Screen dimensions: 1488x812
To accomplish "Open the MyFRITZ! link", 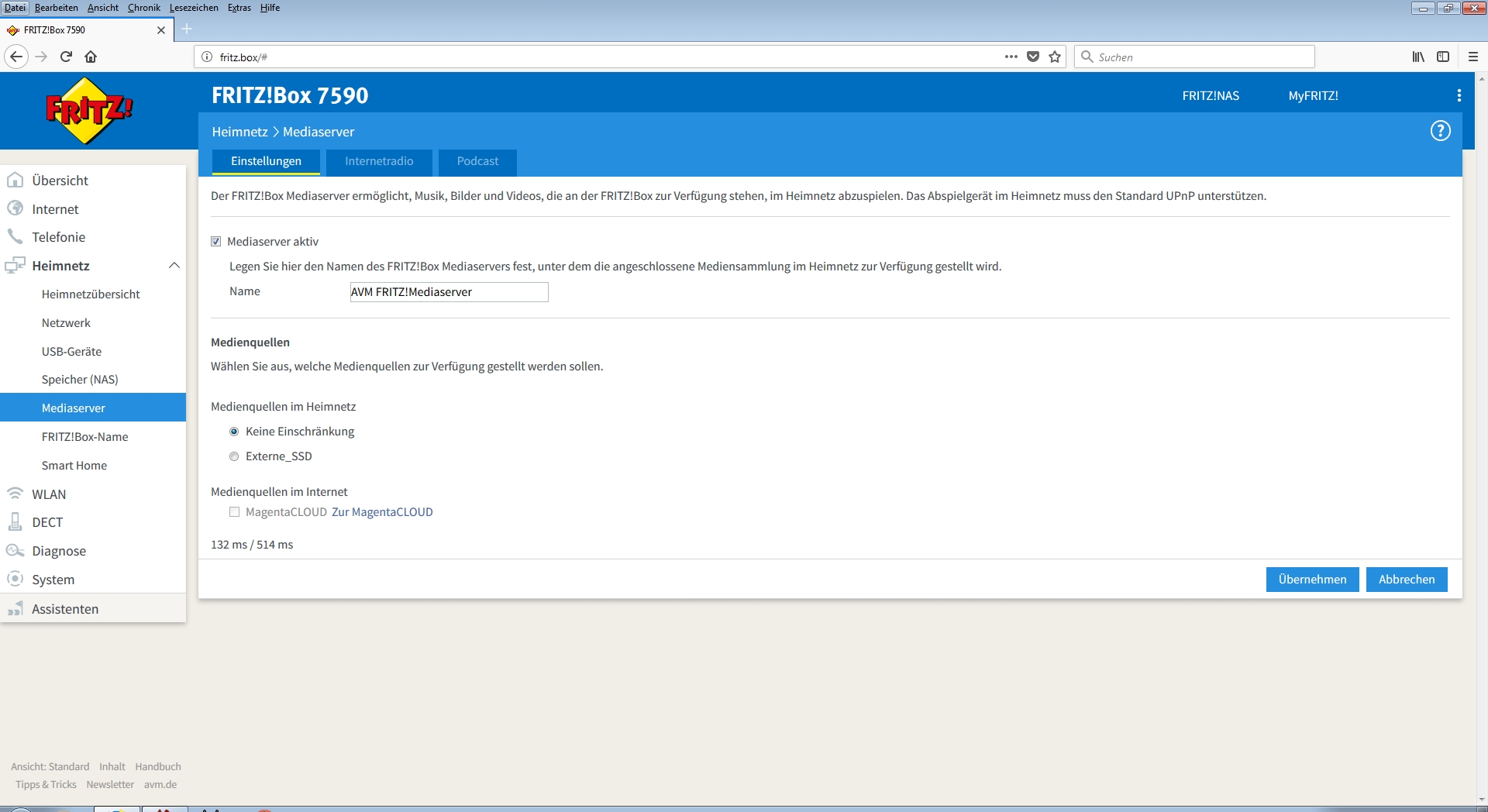I will click(x=1313, y=96).
